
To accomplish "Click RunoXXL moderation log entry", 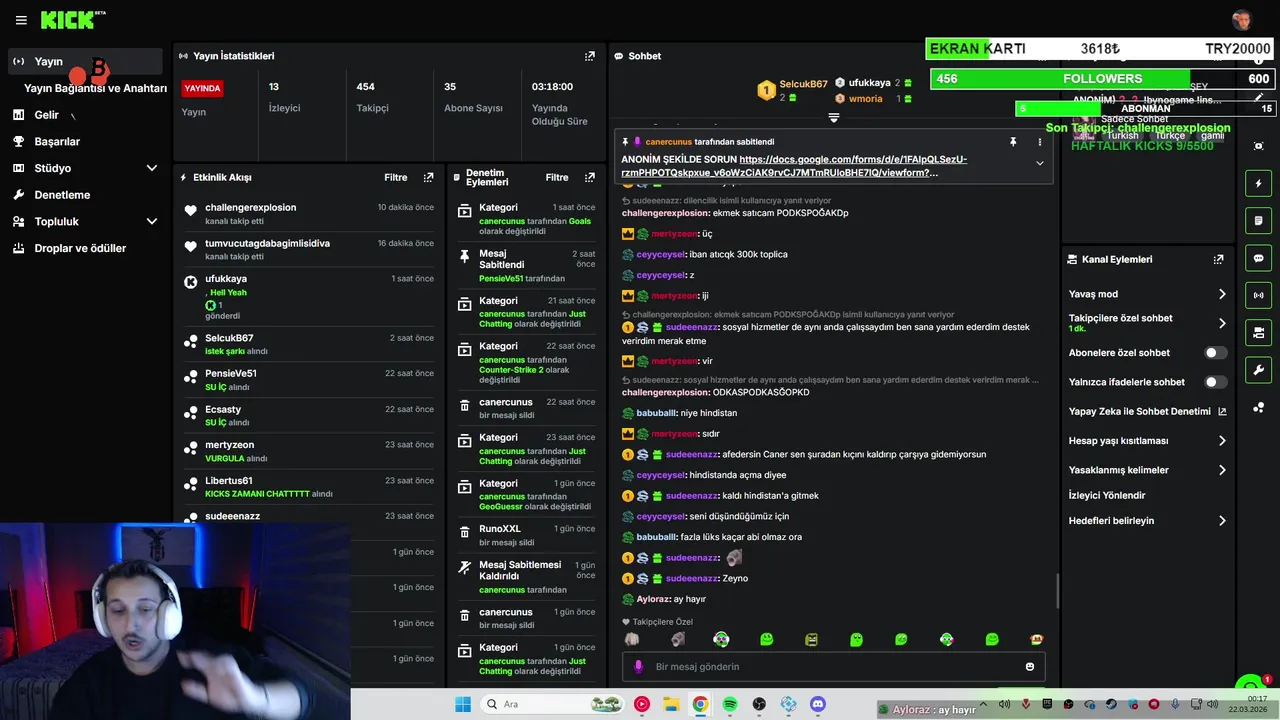I will (528, 535).
